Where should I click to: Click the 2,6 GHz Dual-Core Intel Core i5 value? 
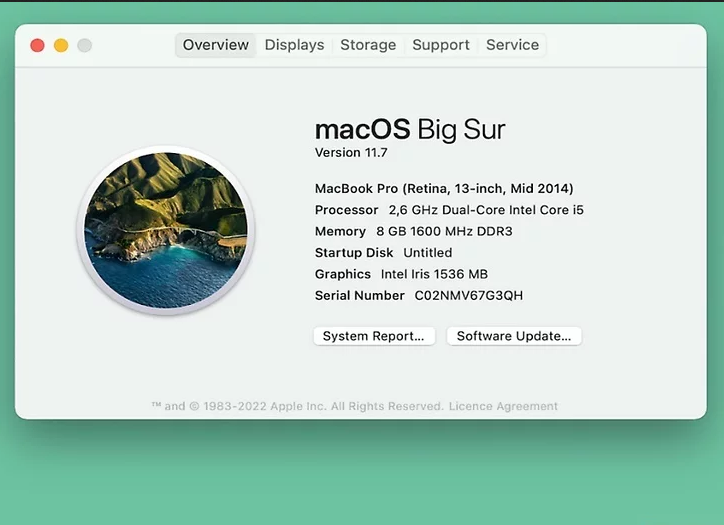[486, 210]
